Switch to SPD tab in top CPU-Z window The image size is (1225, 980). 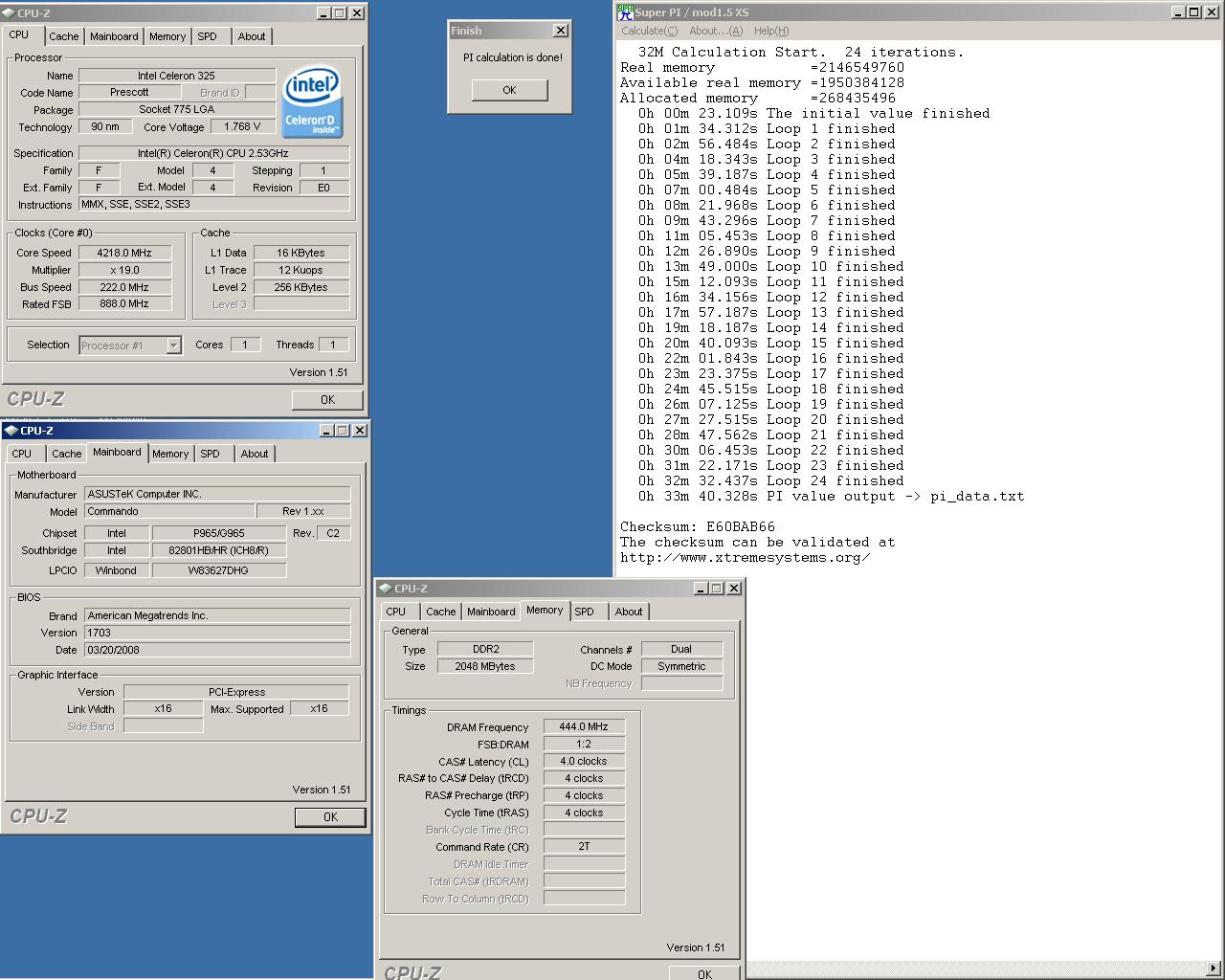point(208,36)
